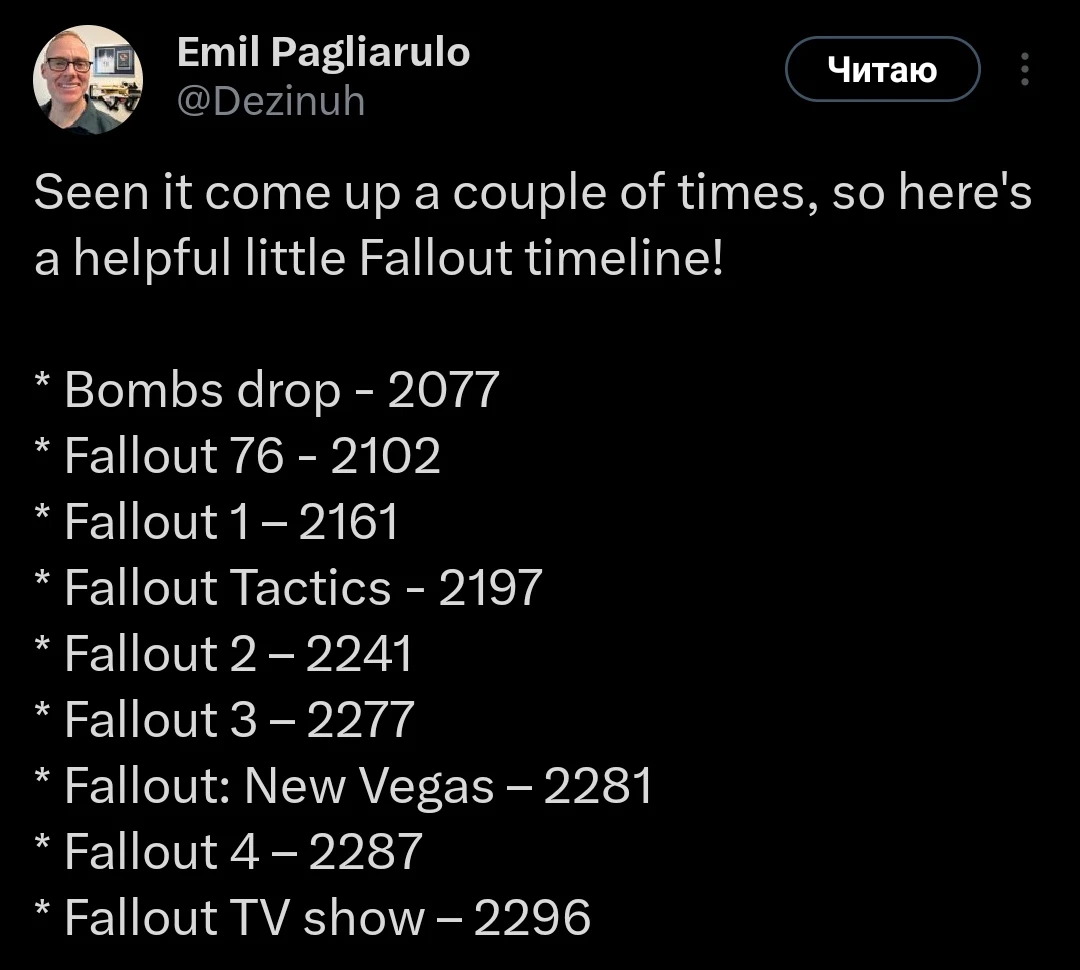Click the 'Fallout 76' title text
1080x970 pixels.
(x=174, y=455)
